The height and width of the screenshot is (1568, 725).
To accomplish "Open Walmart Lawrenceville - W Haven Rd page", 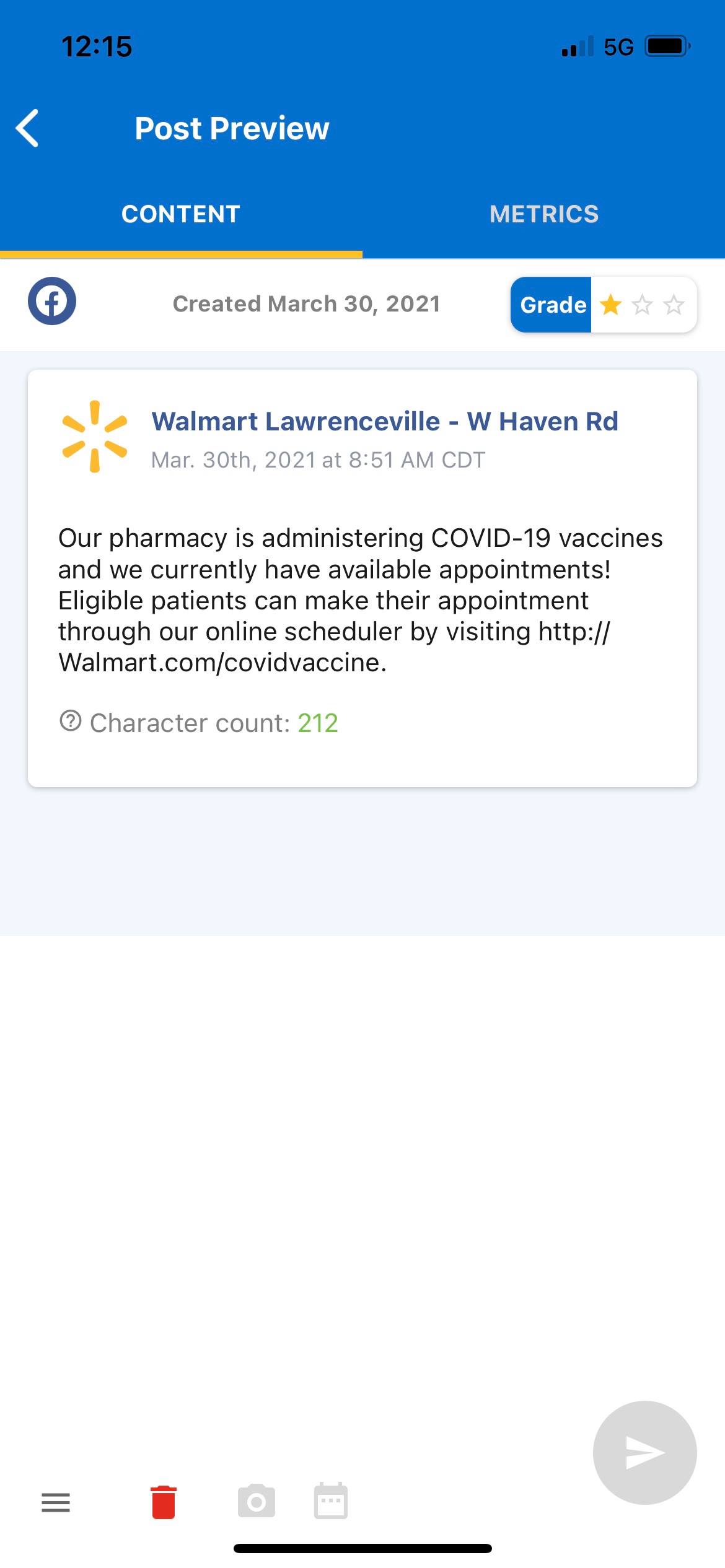I will pyautogui.click(x=385, y=421).
